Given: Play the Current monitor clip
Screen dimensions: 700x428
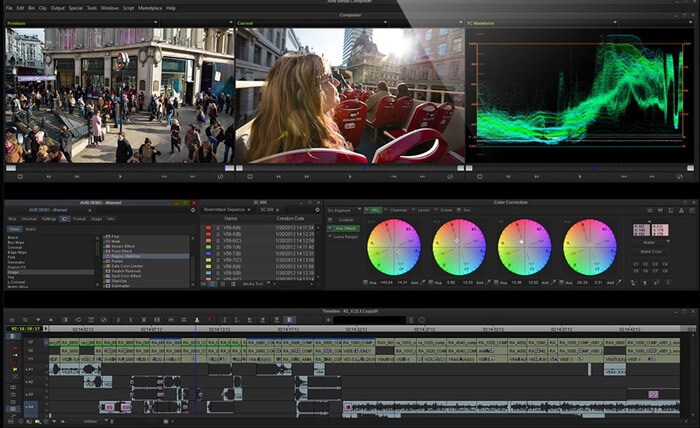Looking at the screenshot, I should click(350, 177).
